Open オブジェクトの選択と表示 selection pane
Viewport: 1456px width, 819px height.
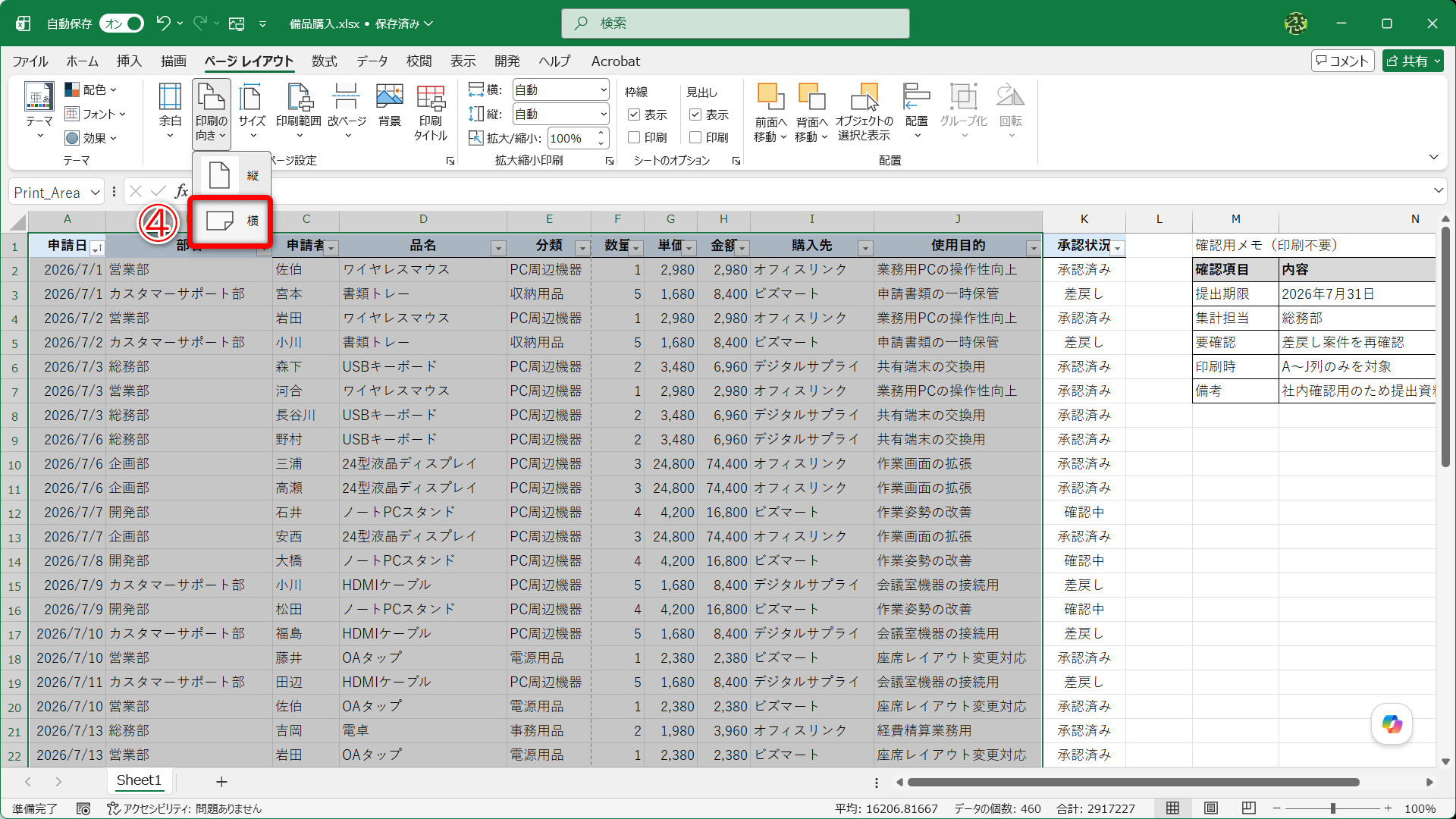pos(864,112)
